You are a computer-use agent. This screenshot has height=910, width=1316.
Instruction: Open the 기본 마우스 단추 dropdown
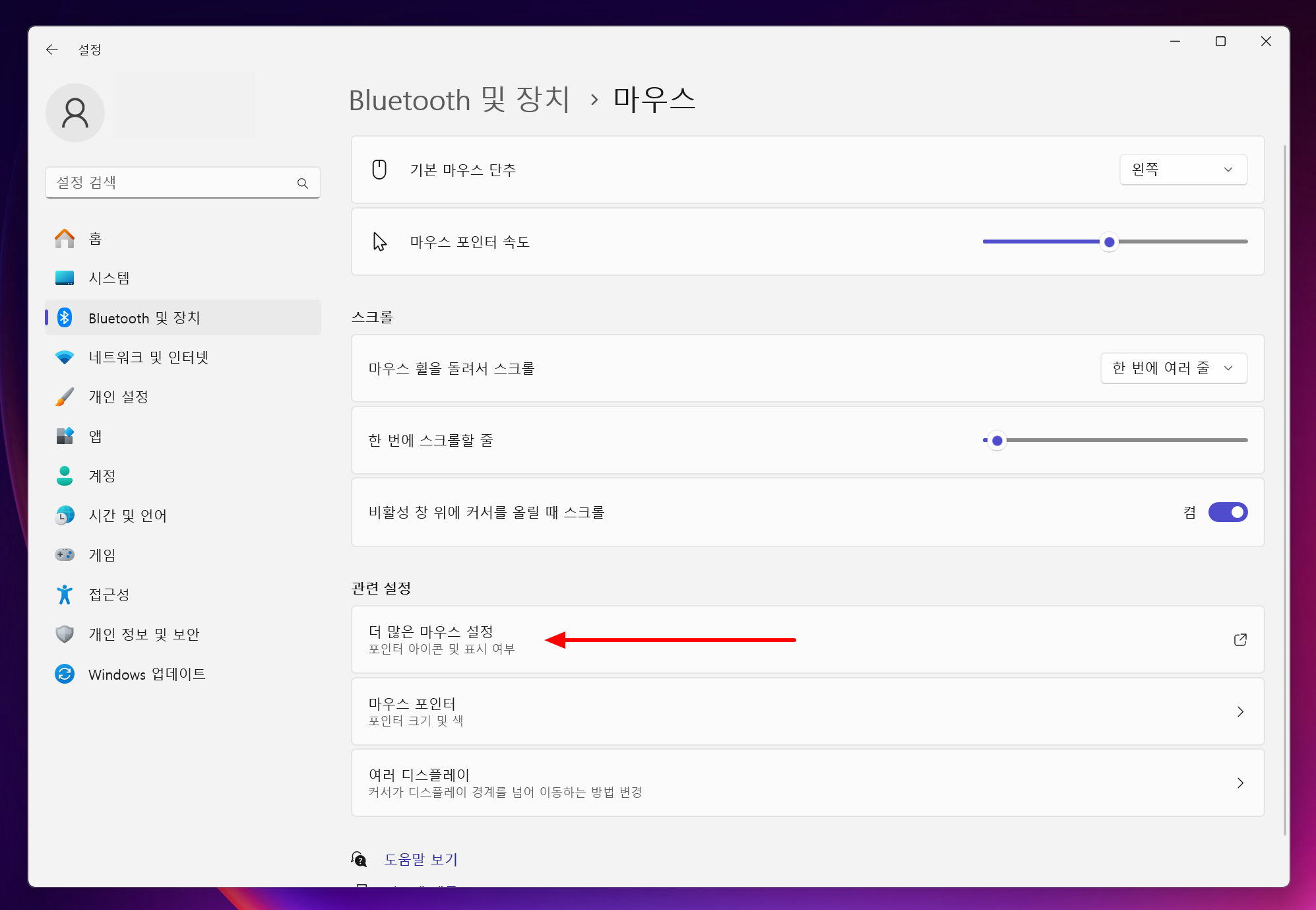point(1183,170)
